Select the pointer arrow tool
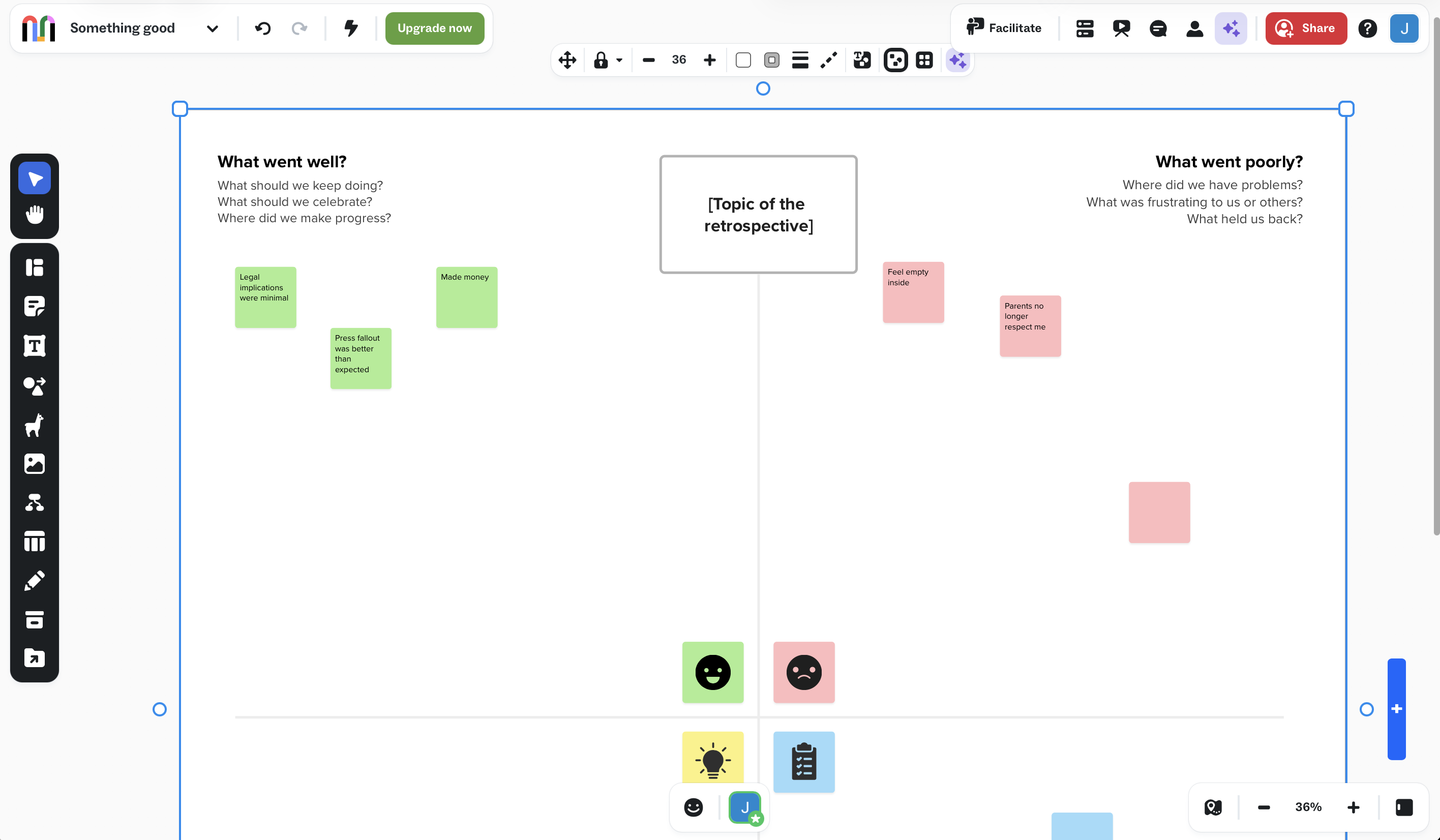Screen dimensions: 1440x840 [34, 178]
